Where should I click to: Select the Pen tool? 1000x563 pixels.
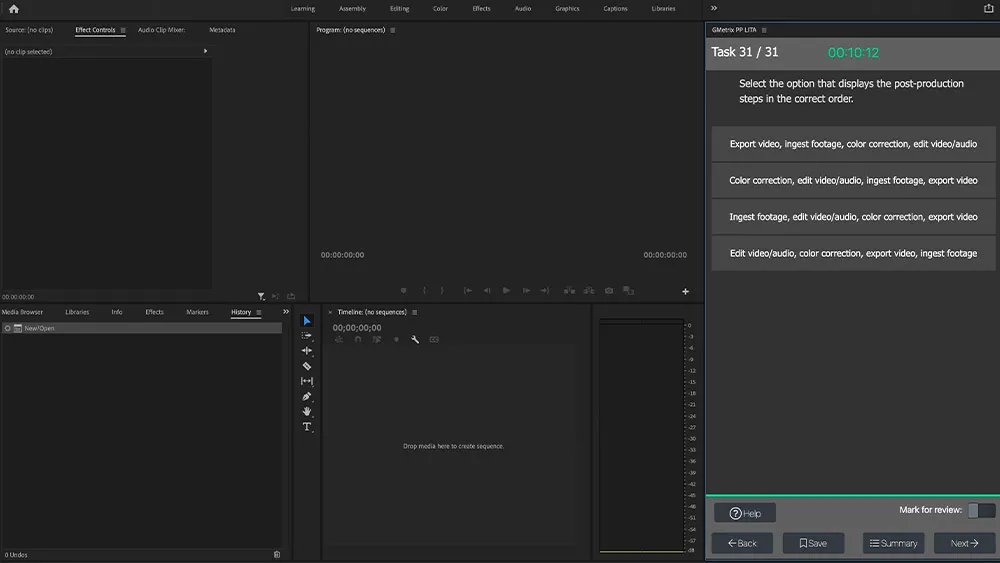point(307,396)
